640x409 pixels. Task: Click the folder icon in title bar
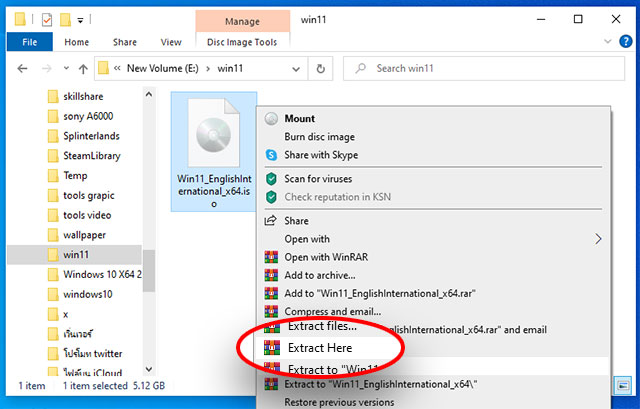[20, 19]
